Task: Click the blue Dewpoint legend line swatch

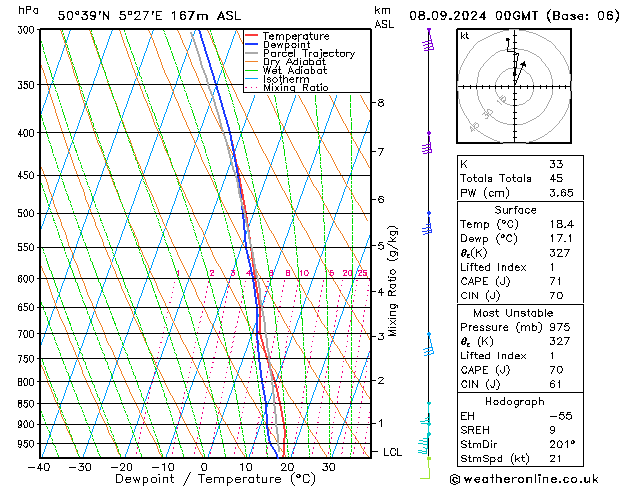Action: [252, 44]
